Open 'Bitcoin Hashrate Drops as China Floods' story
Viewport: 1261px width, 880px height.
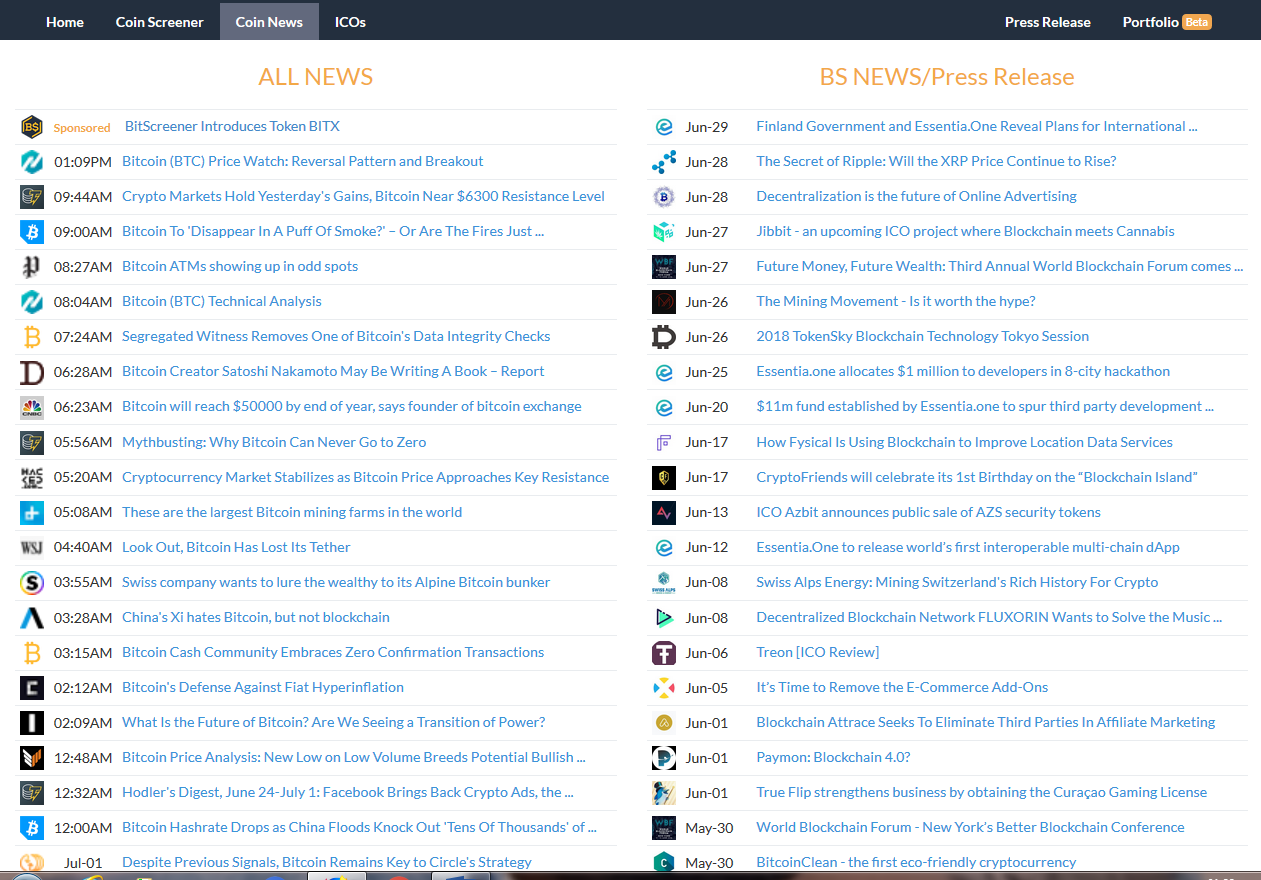pos(359,827)
